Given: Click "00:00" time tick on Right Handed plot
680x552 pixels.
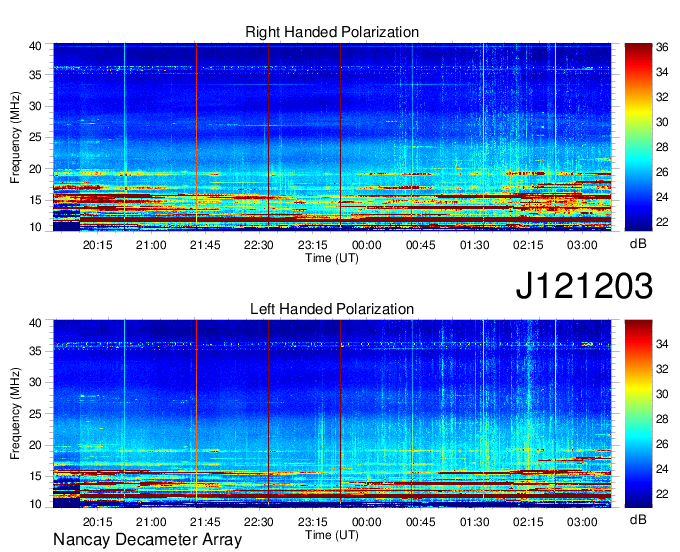Looking at the screenshot, I should (x=366, y=245).
